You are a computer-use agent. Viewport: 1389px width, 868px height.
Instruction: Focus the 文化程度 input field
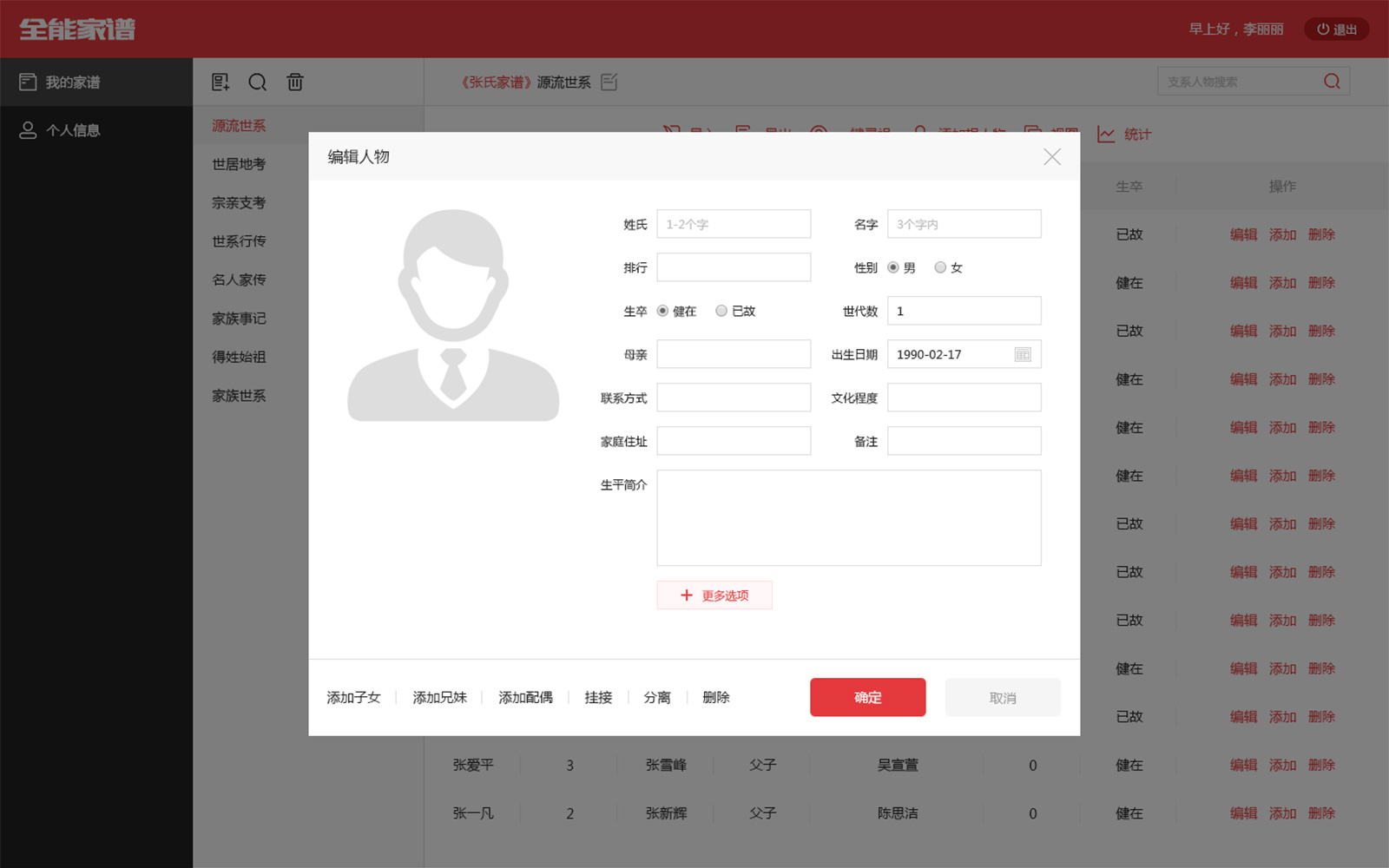964,398
